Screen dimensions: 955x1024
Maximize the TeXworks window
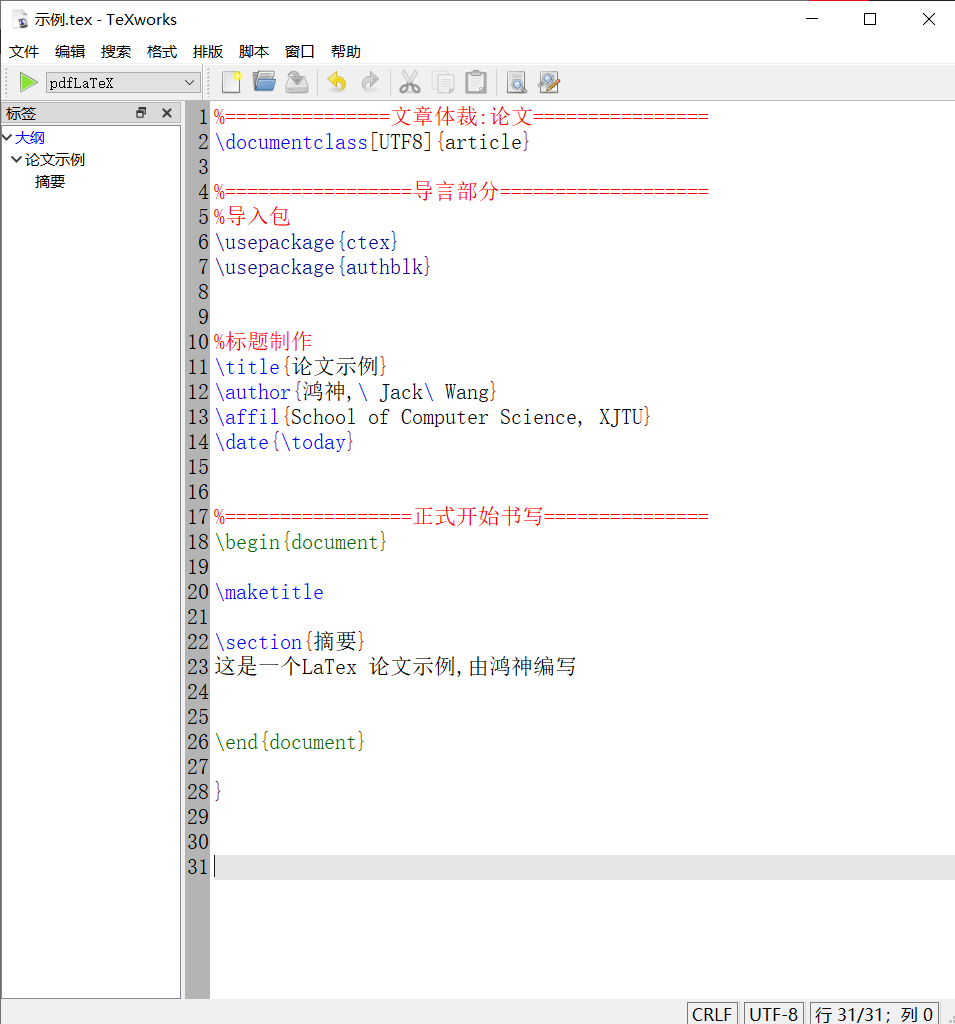coord(870,19)
